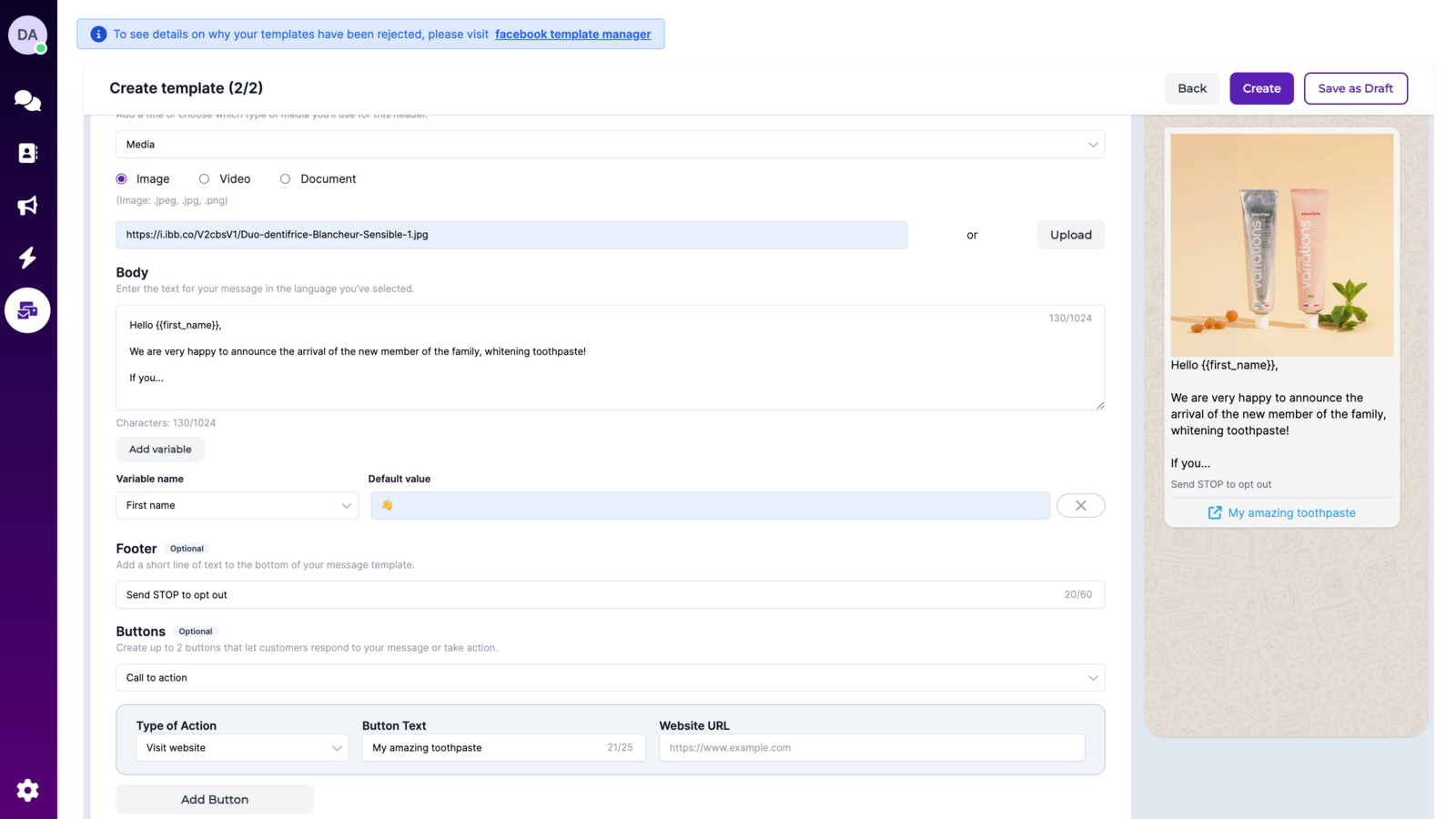Open the lightning Automations icon

[x=27, y=258]
